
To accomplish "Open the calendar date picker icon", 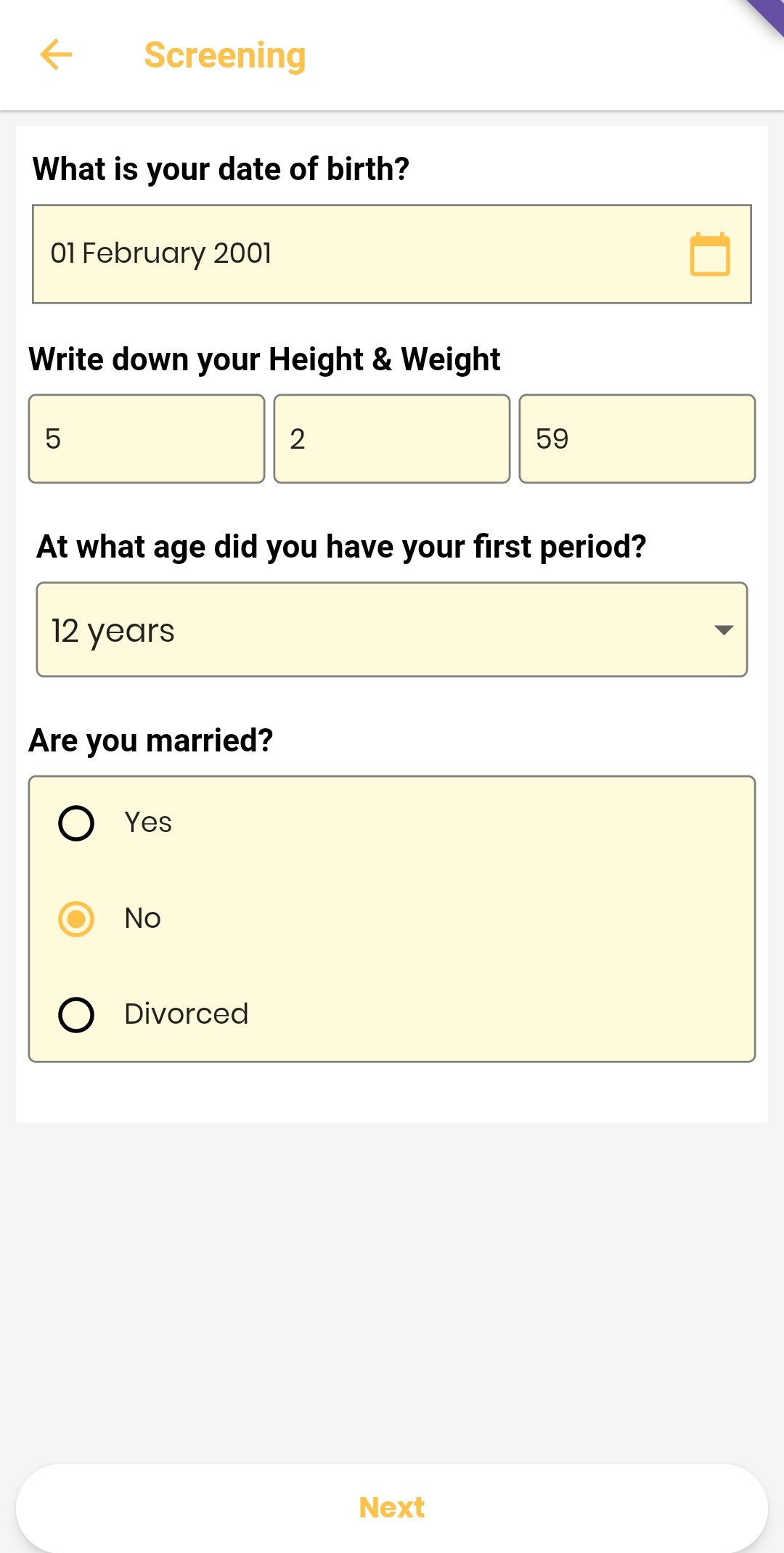I will click(x=709, y=254).
